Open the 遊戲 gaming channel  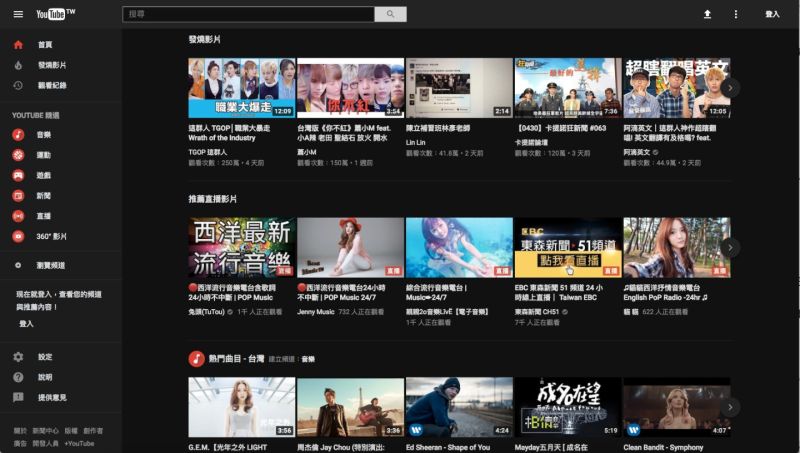click(61, 175)
